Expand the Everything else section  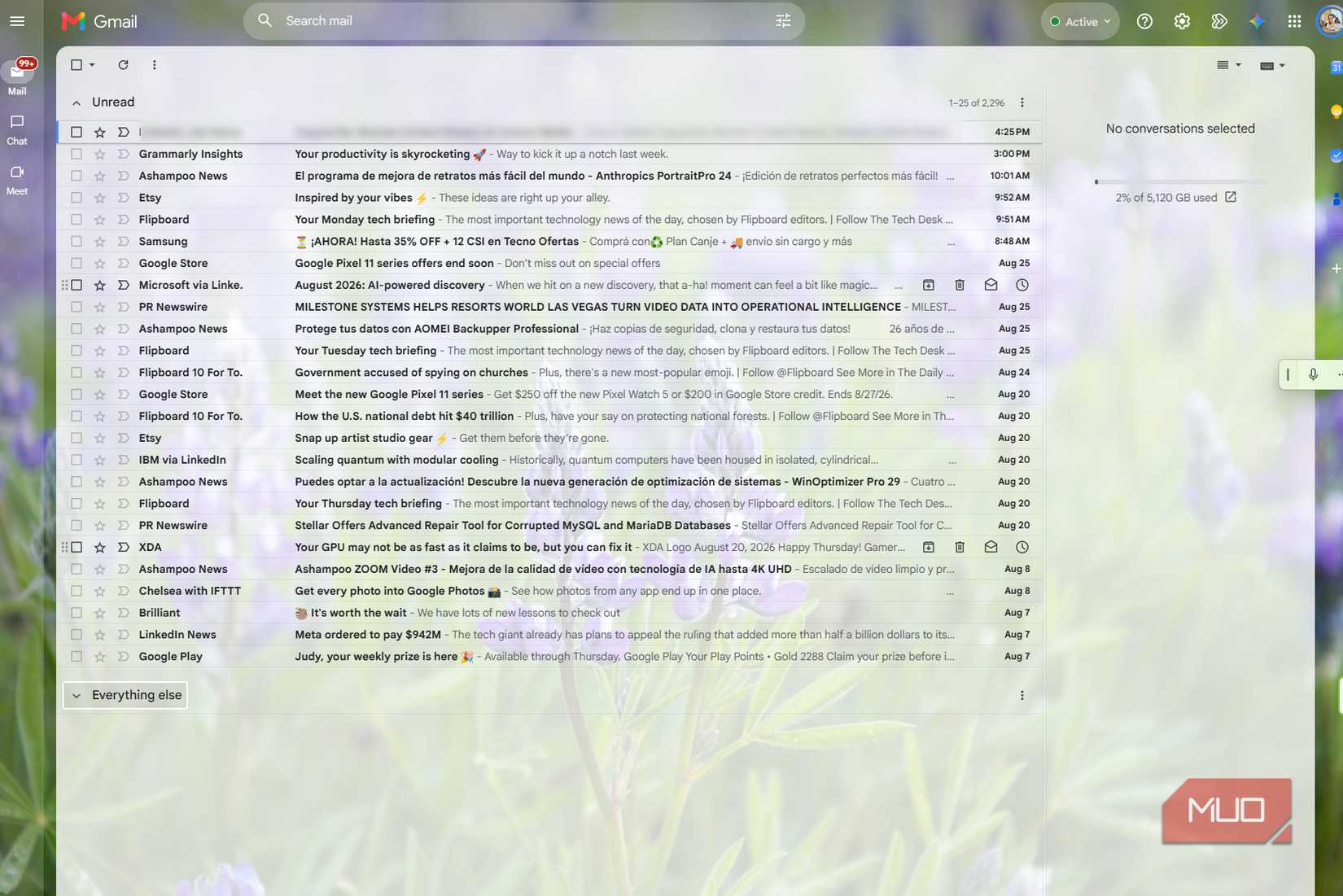point(77,696)
